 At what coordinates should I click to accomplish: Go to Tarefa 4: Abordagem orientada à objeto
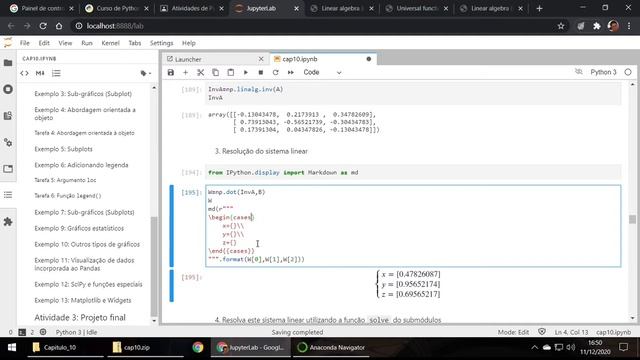coord(84,133)
